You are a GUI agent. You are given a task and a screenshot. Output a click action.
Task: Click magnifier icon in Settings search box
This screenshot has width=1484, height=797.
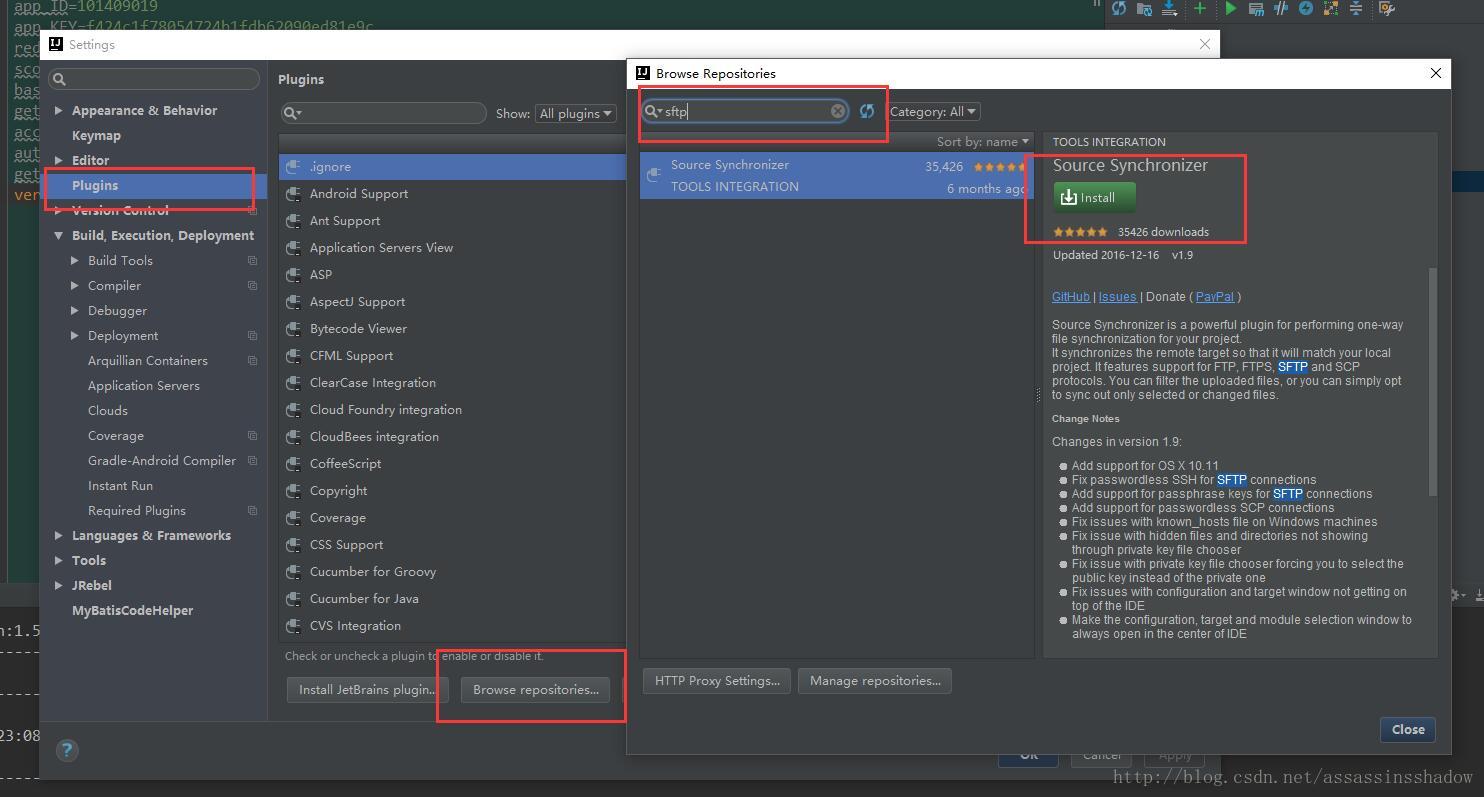[x=60, y=79]
